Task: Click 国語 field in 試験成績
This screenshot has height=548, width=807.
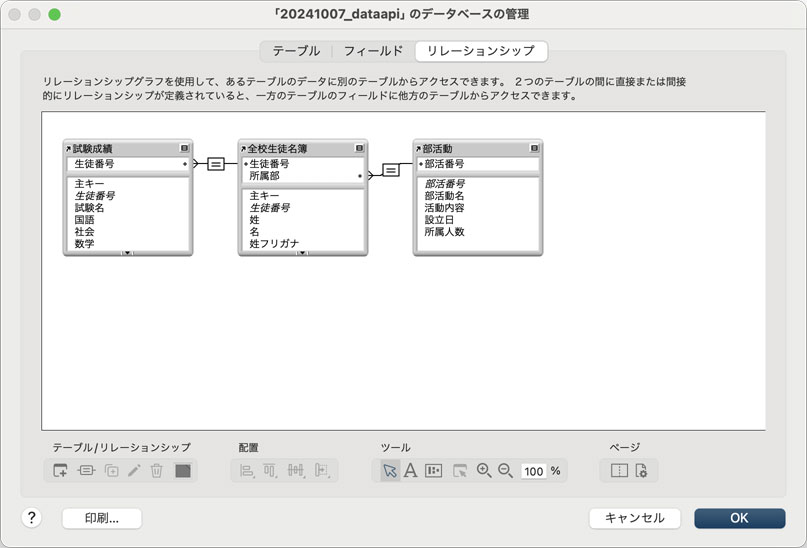Action: click(x=84, y=220)
